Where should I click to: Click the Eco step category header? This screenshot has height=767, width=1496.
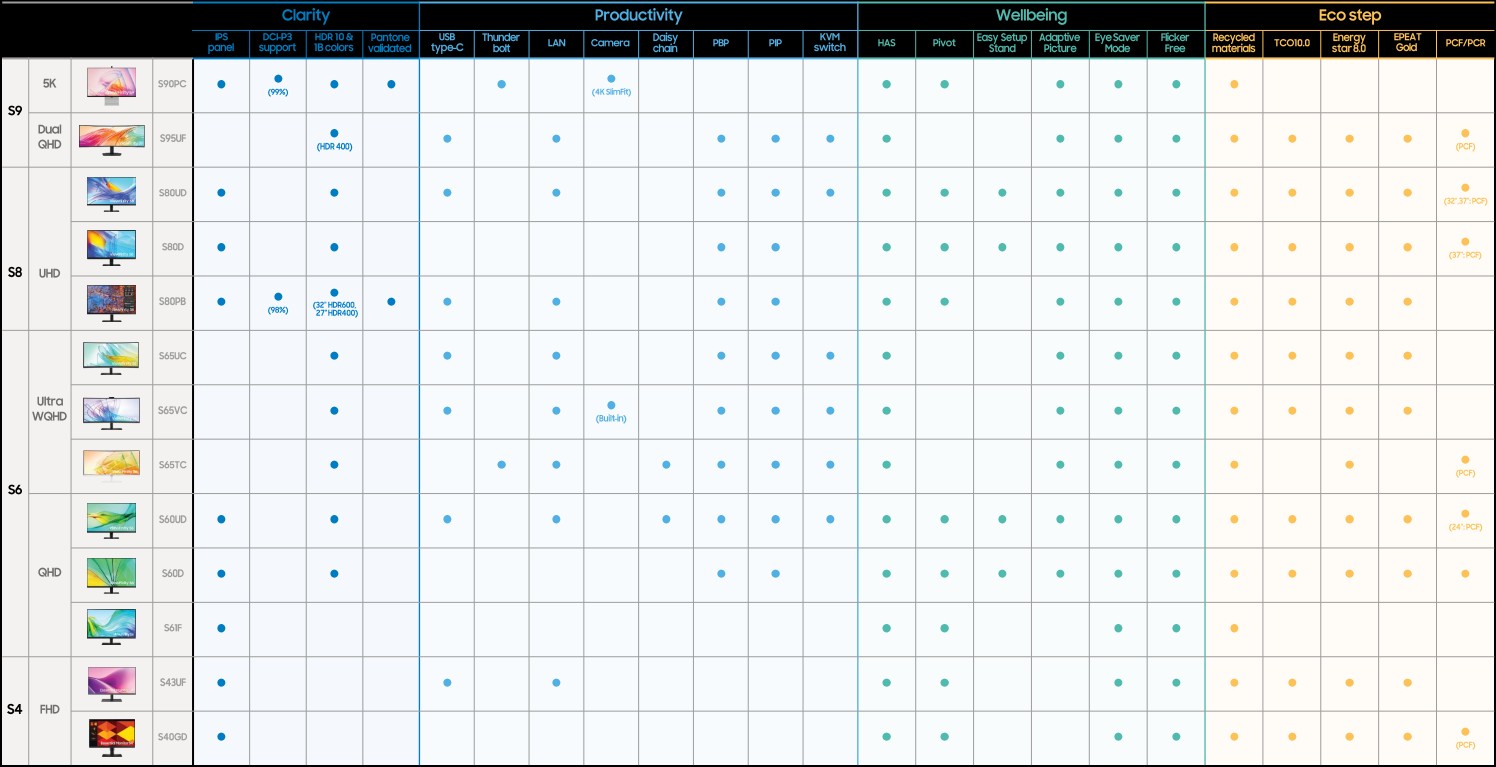(1350, 15)
